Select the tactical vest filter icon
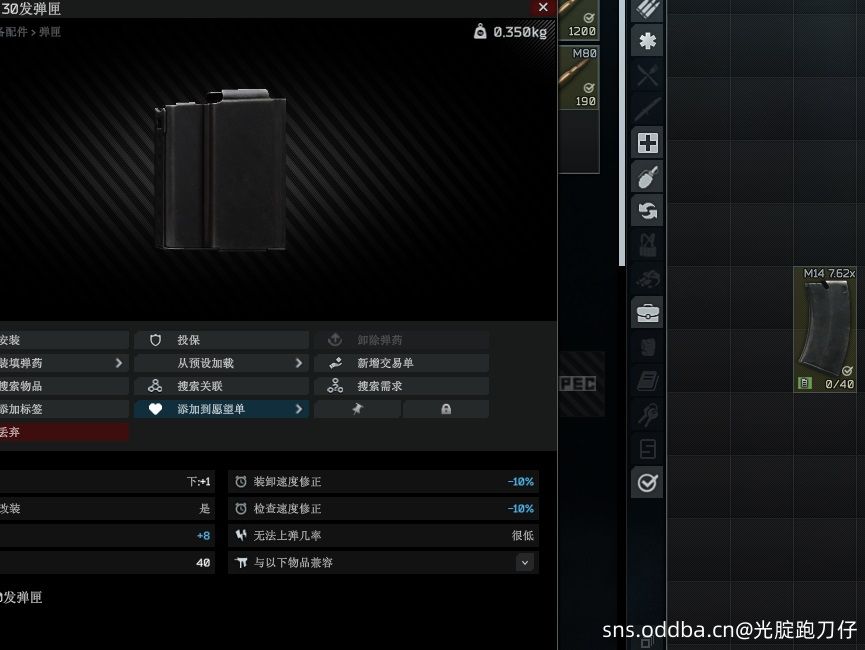The image size is (865, 650). pyautogui.click(x=647, y=245)
